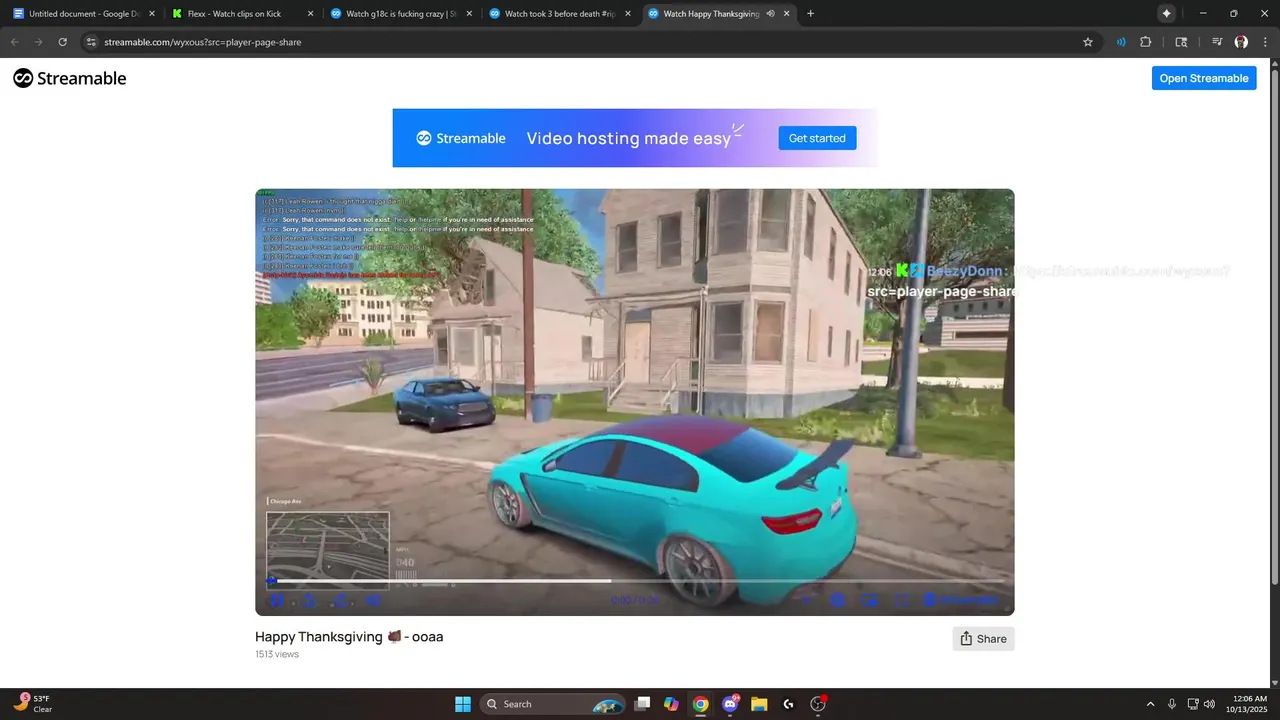Open Copilot from the taskbar
This screenshot has width=1280, height=720.
point(671,704)
